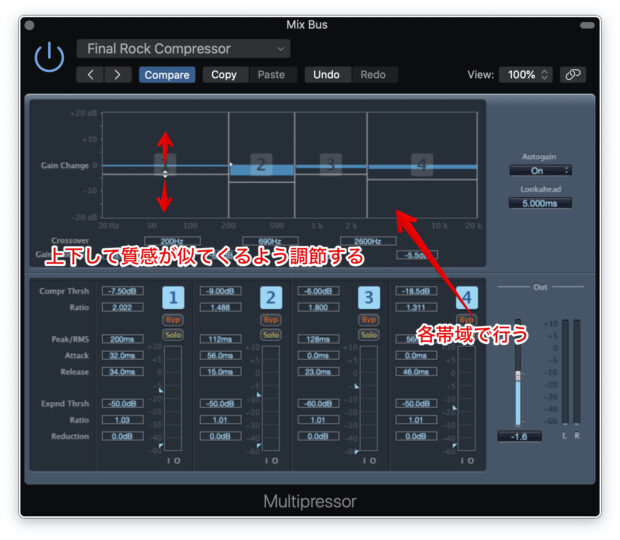Go to next preset arrow
Screen dimensions: 620x540
118,74
